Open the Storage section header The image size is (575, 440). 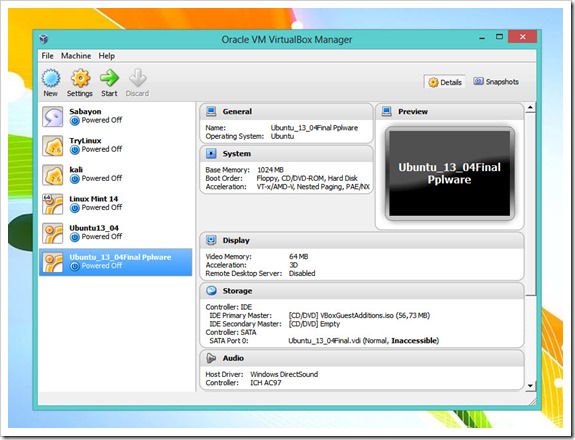point(362,291)
